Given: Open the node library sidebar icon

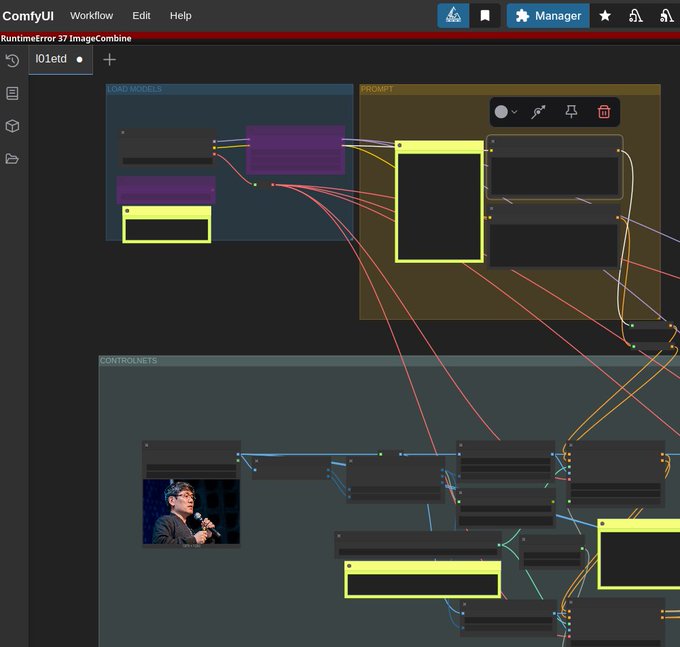Looking at the screenshot, I should 12,93.
